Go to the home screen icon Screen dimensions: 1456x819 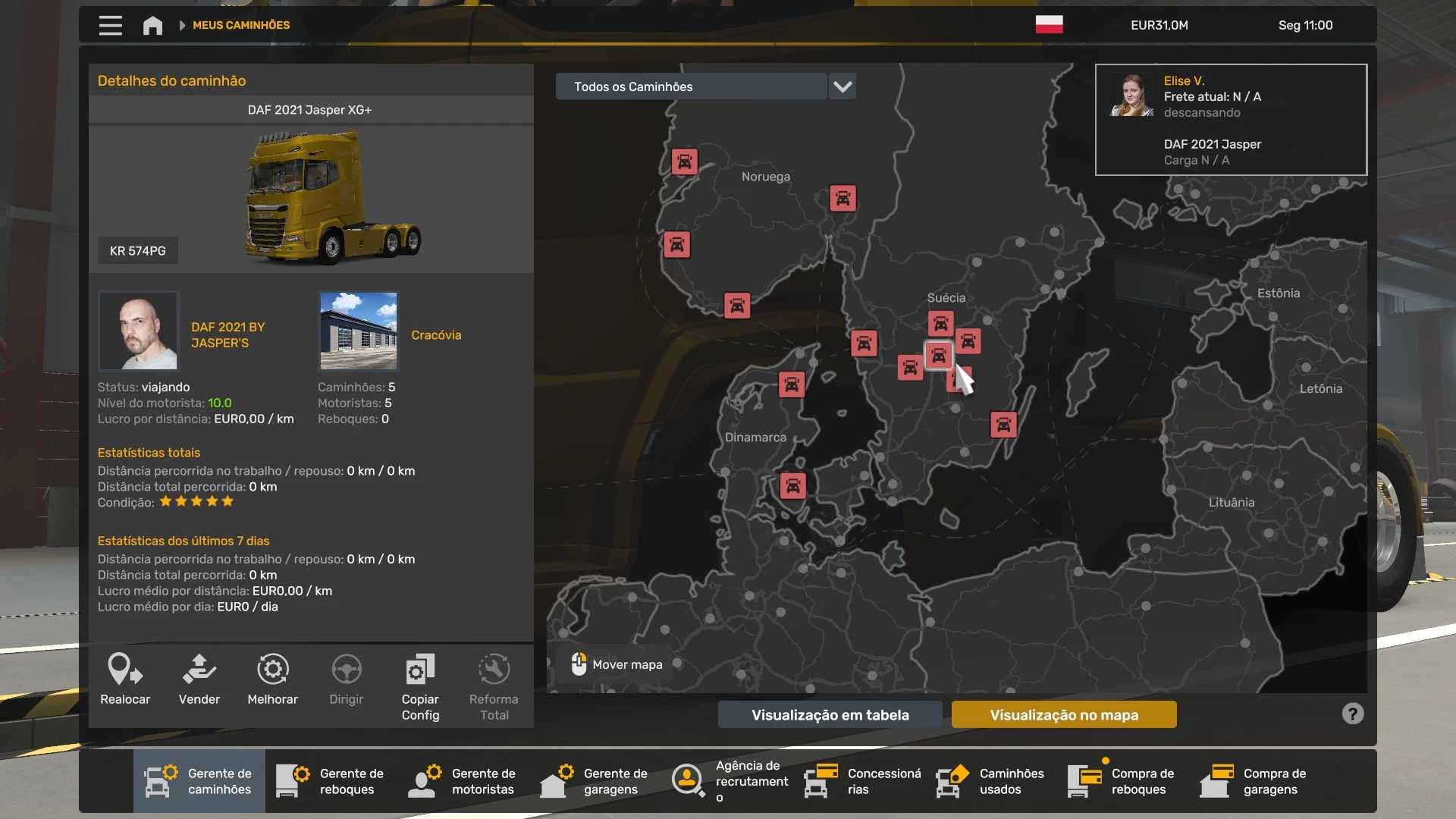click(152, 25)
